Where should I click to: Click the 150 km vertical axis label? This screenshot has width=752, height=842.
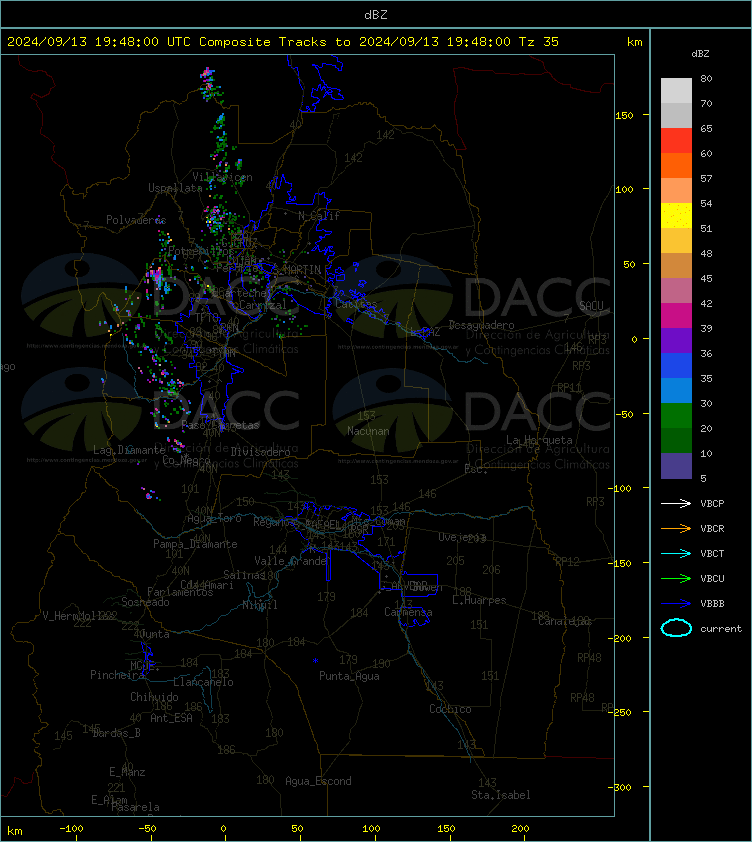pos(624,115)
